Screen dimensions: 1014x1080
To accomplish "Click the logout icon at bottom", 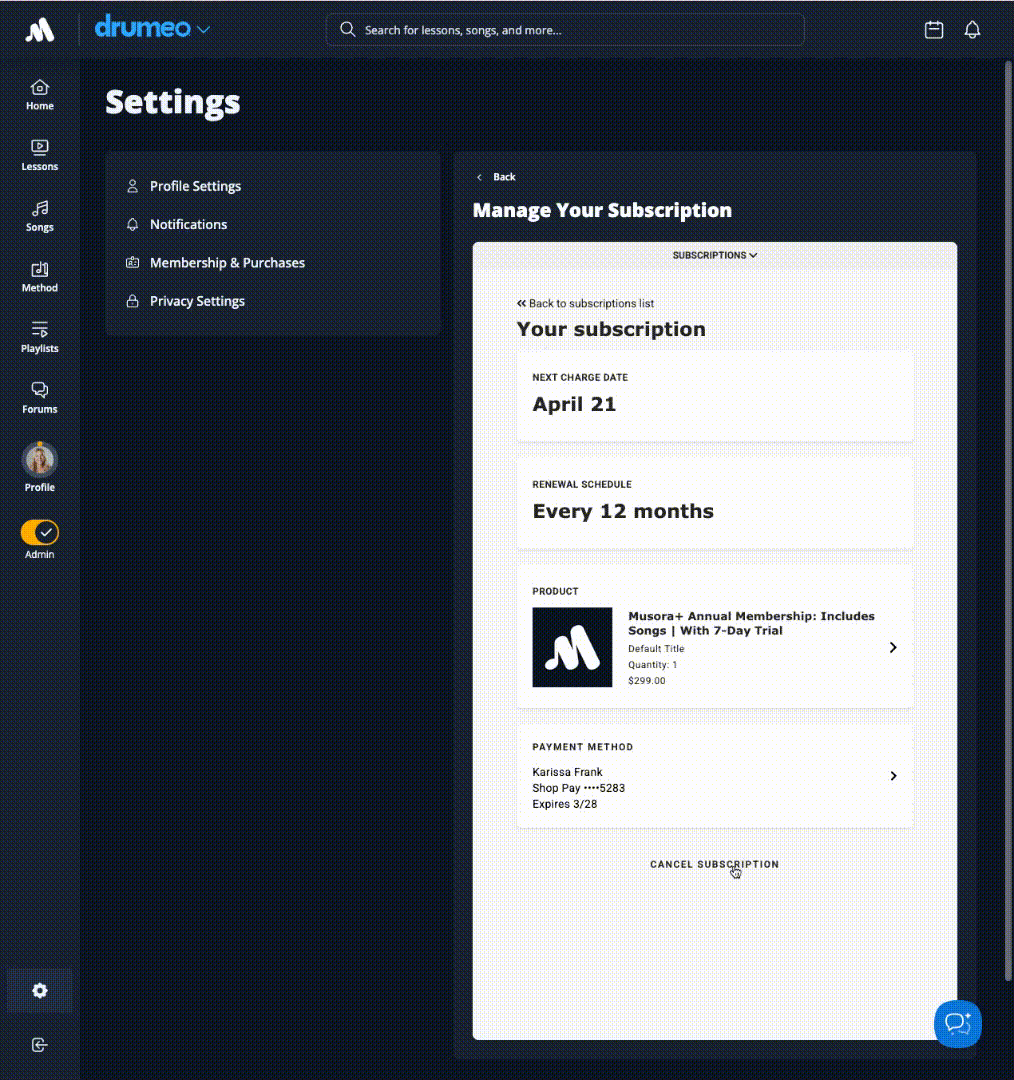I will (40, 1045).
